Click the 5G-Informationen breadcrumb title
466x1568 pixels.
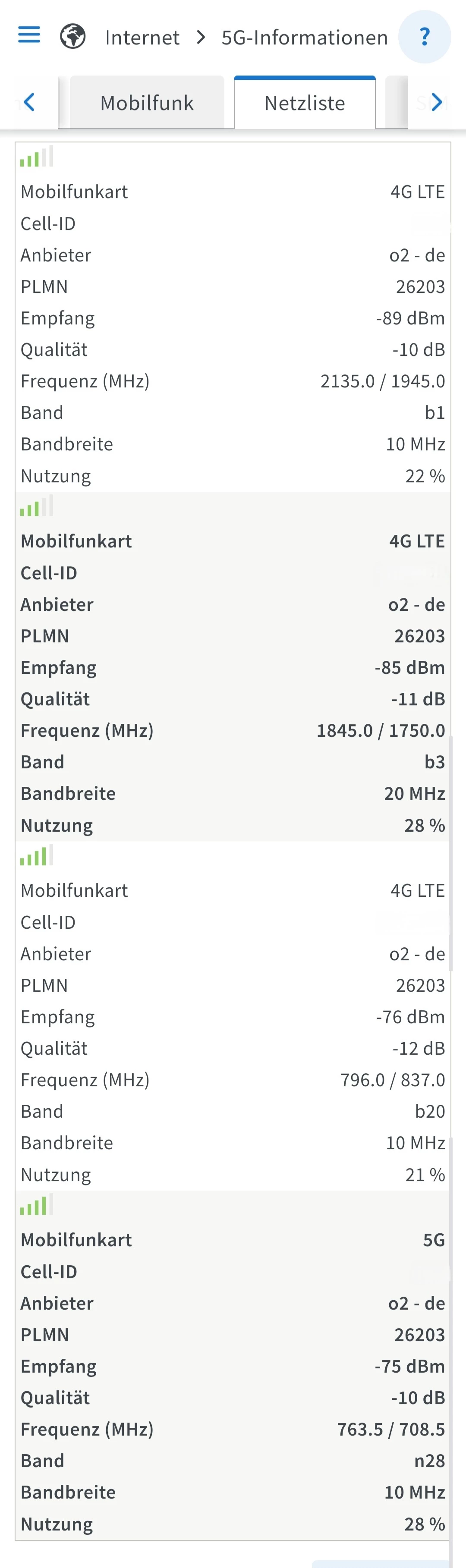click(x=305, y=38)
